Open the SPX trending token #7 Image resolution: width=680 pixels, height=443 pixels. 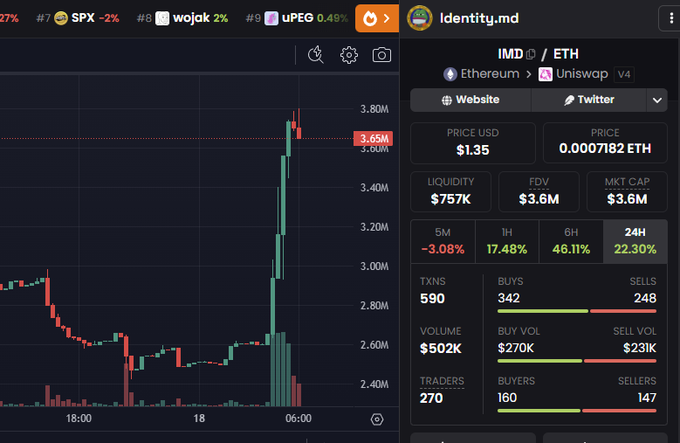coord(78,18)
